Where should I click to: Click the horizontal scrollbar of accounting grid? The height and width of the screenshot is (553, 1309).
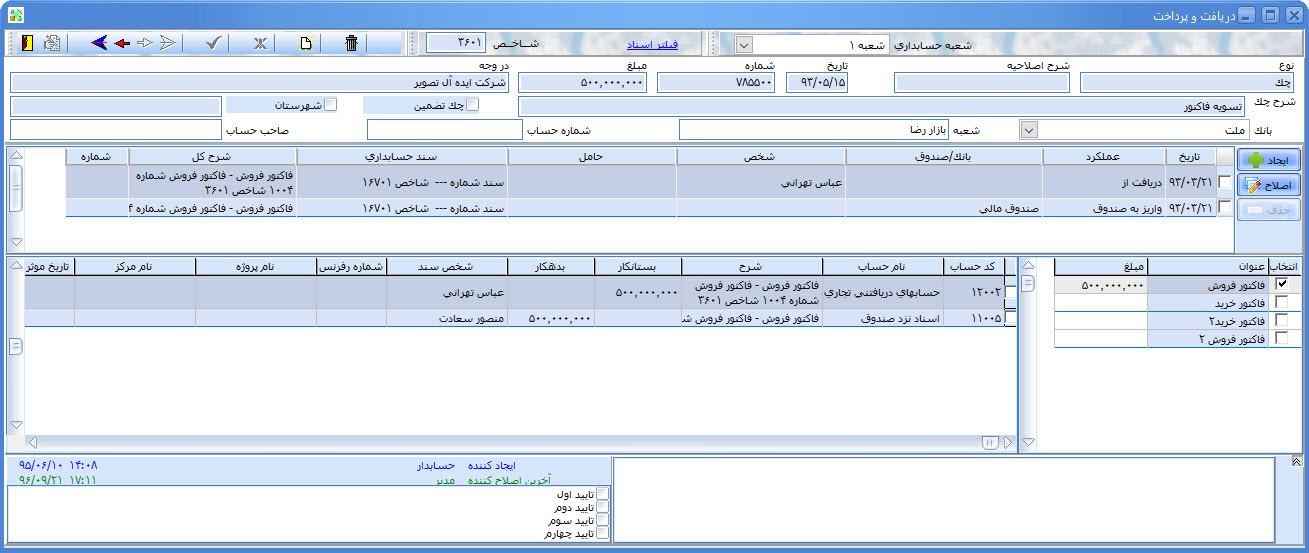pyautogui.click(x=500, y=442)
